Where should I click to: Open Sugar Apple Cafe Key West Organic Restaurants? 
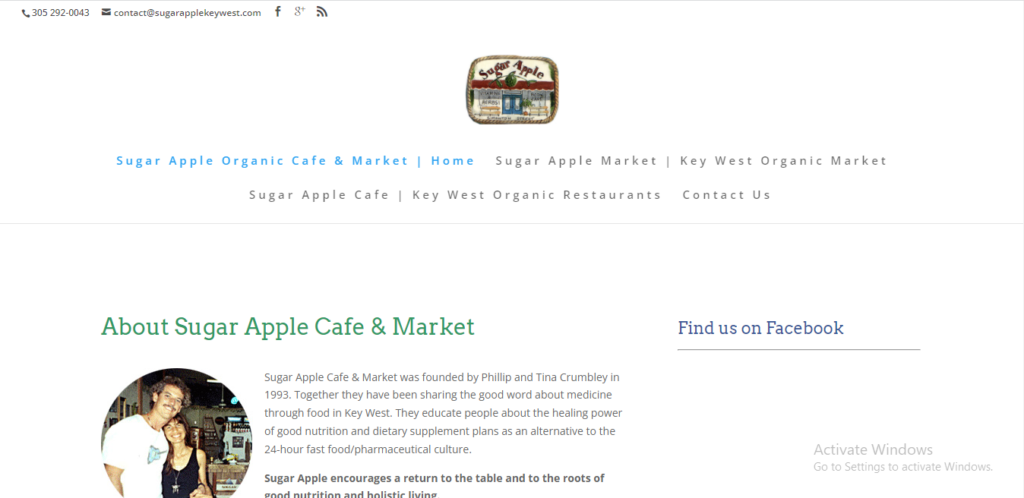pyautogui.click(x=455, y=195)
